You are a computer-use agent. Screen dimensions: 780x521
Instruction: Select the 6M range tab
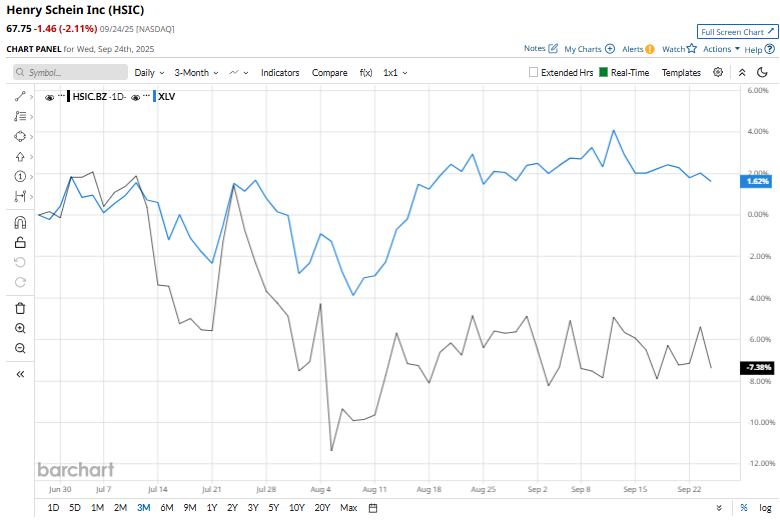coord(167,508)
